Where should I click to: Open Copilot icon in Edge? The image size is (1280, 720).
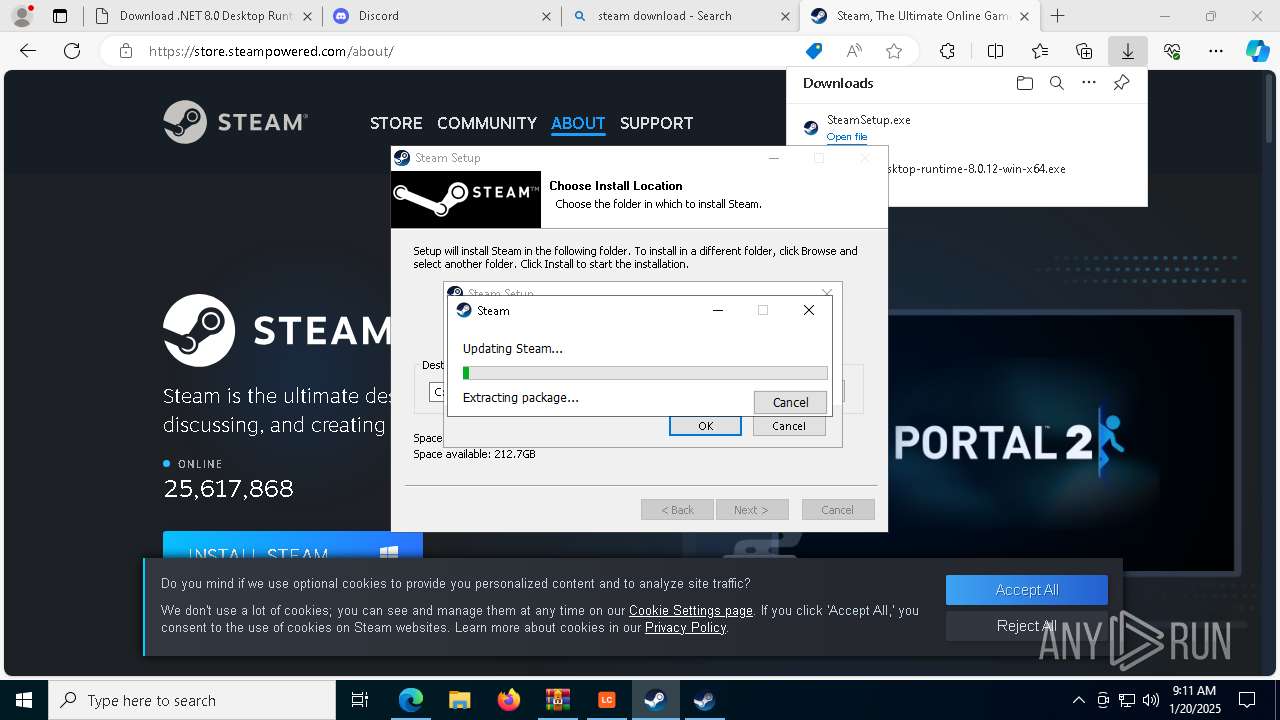[x=1257, y=51]
